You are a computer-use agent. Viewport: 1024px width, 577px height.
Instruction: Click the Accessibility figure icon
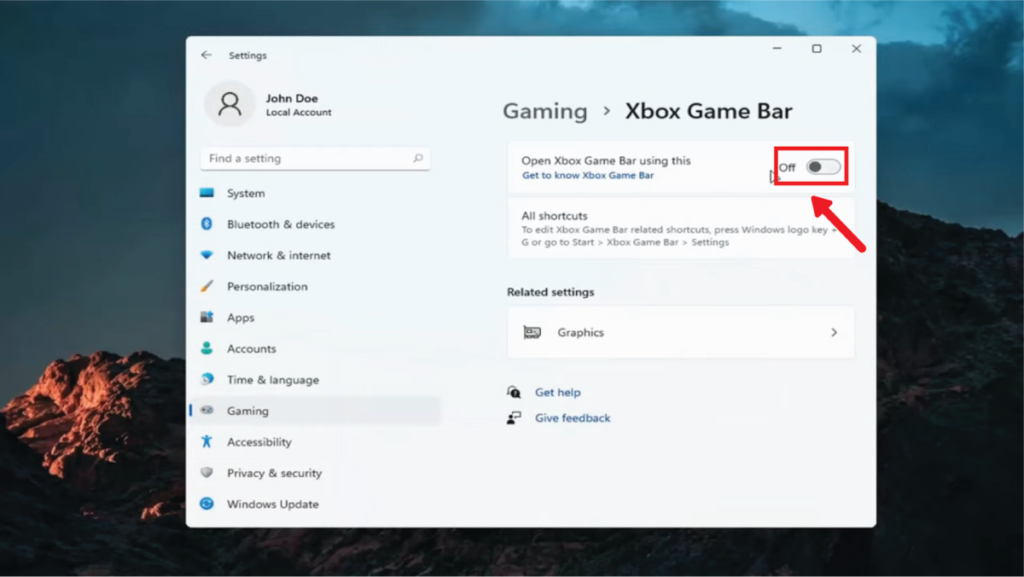pos(207,441)
